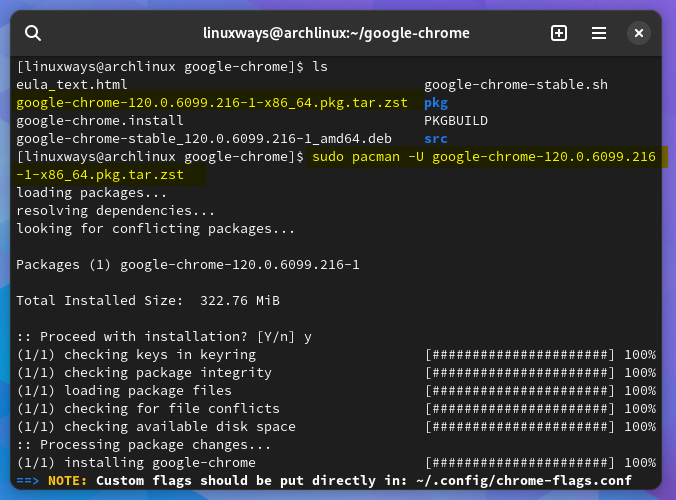Click the 'loading package files' line

click(x=124, y=391)
